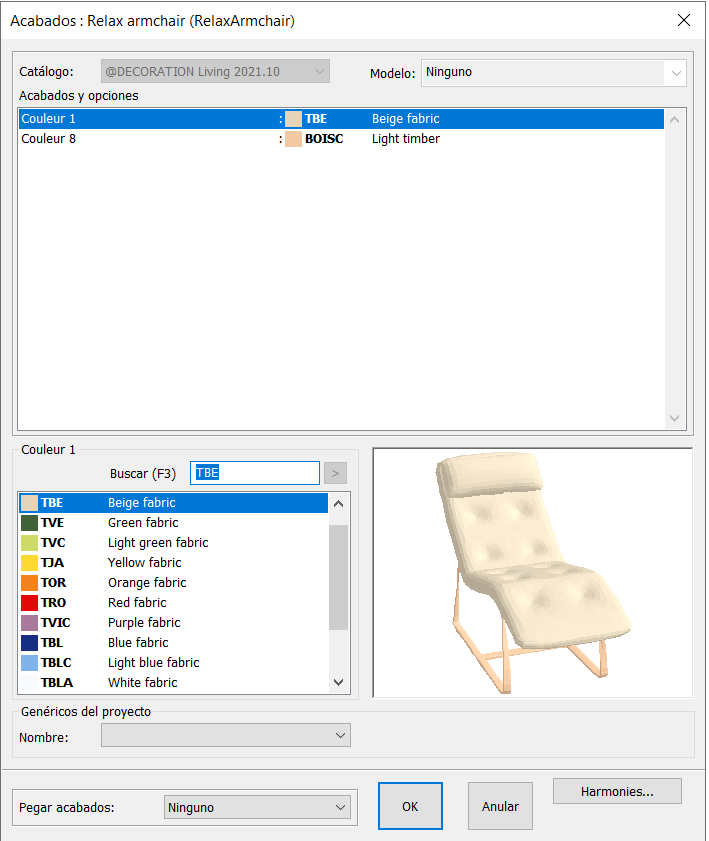Select the Light blue fabric TBLC swatch
Viewport: 709px width, 841px height.
(30, 663)
